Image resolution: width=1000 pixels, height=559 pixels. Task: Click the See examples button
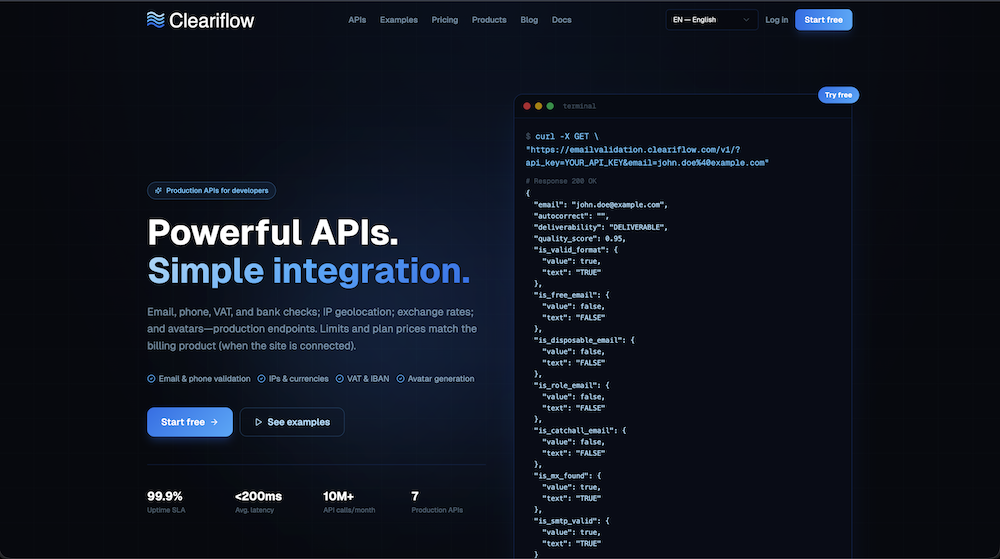tap(292, 422)
